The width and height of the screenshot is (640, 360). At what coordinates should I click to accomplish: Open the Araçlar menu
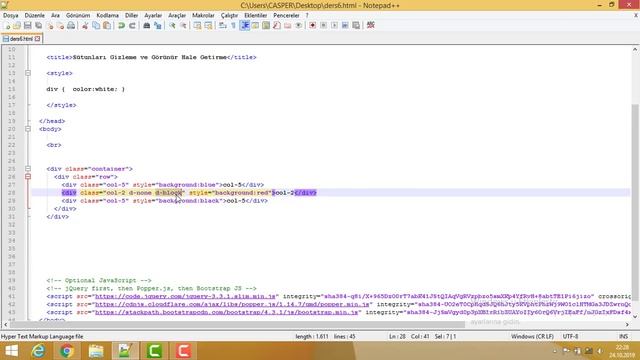pos(177,15)
